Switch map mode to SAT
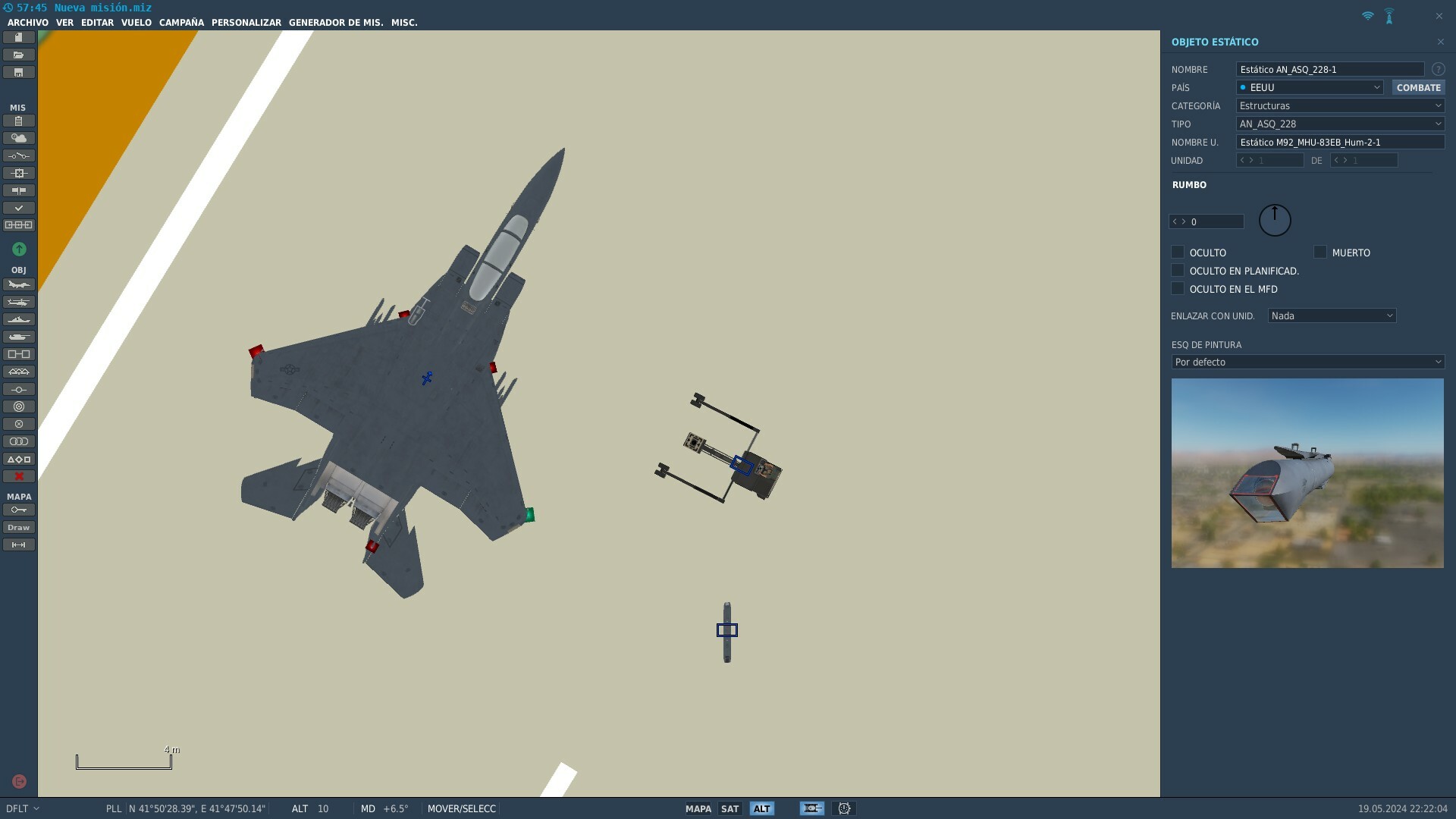 point(730,808)
